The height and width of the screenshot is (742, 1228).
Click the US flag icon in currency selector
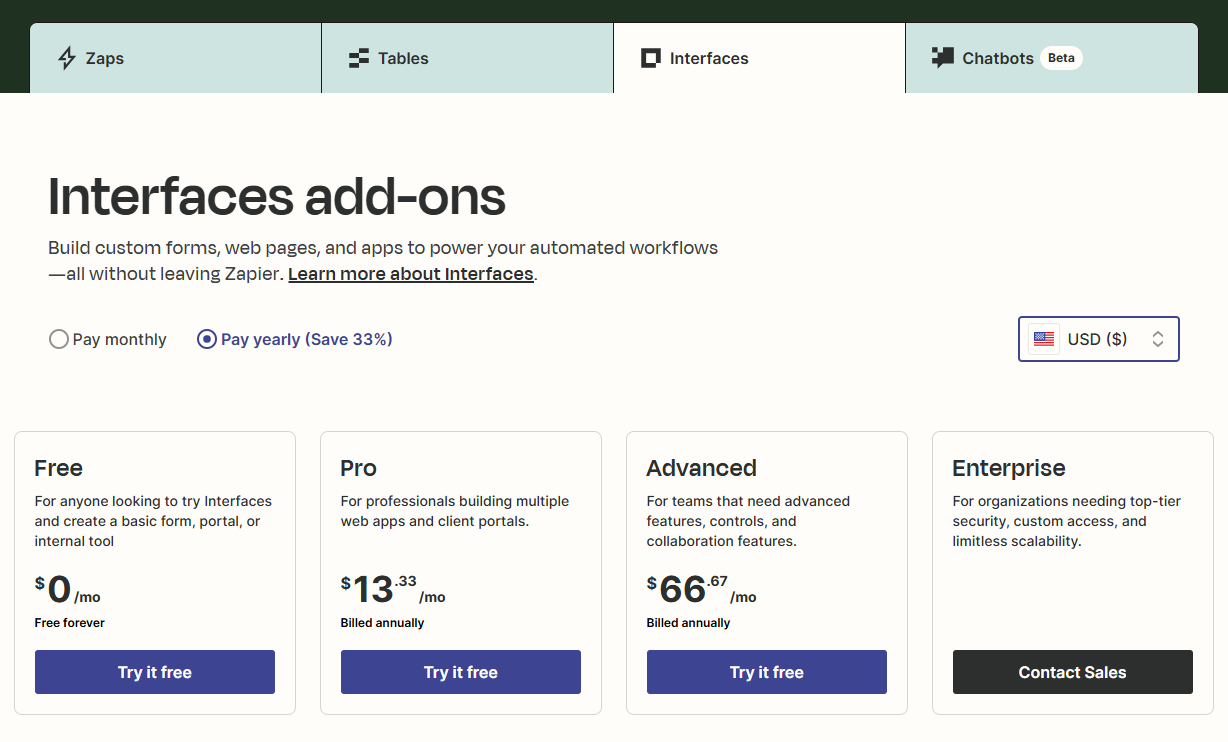coord(1043,339)
